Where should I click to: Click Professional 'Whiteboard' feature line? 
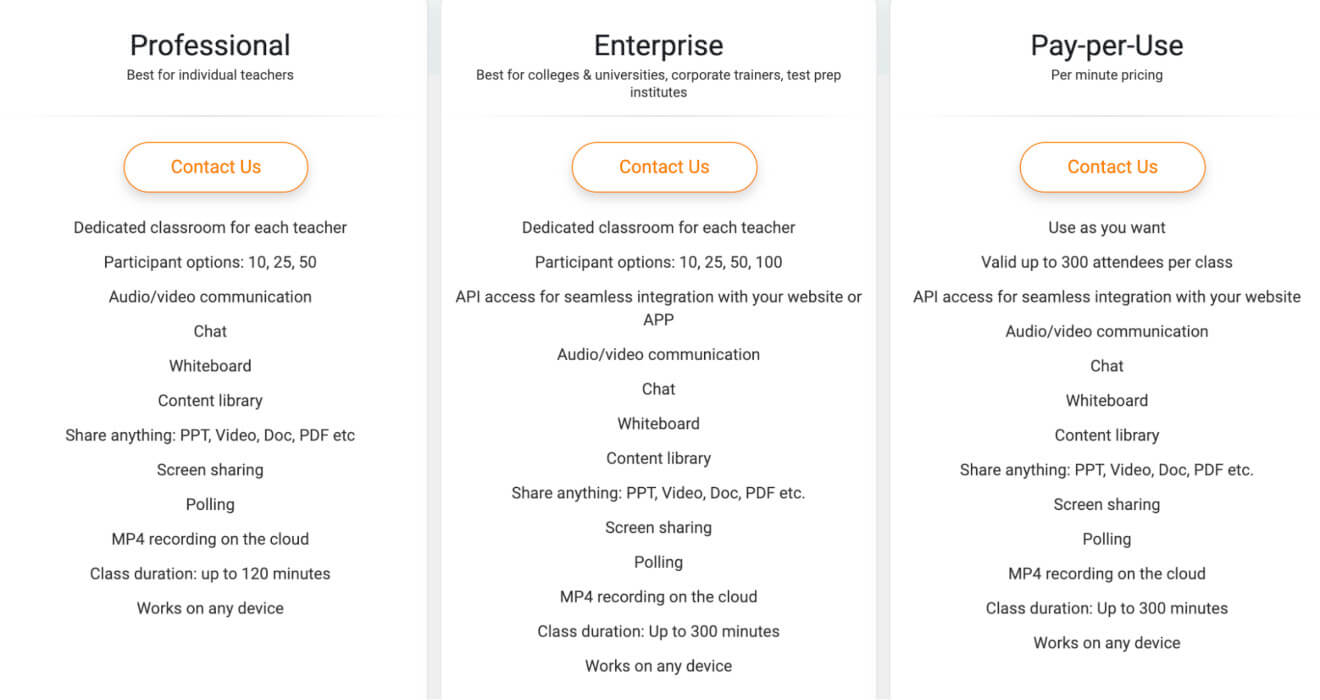pos(210,366)
